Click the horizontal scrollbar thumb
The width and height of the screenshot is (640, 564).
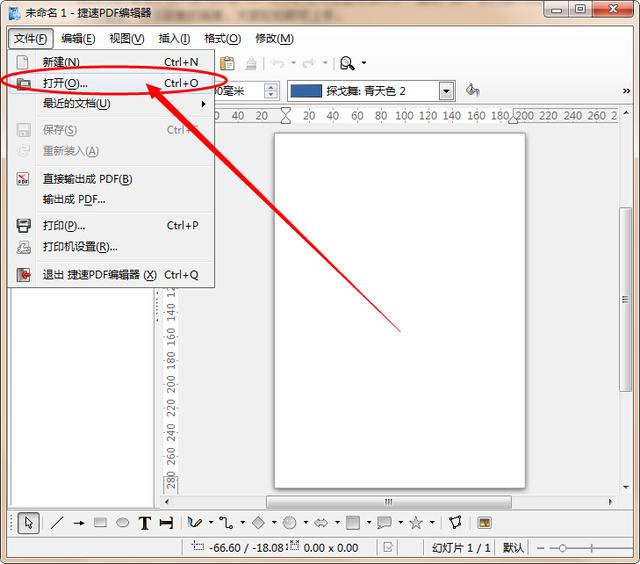tap(389, 502)
